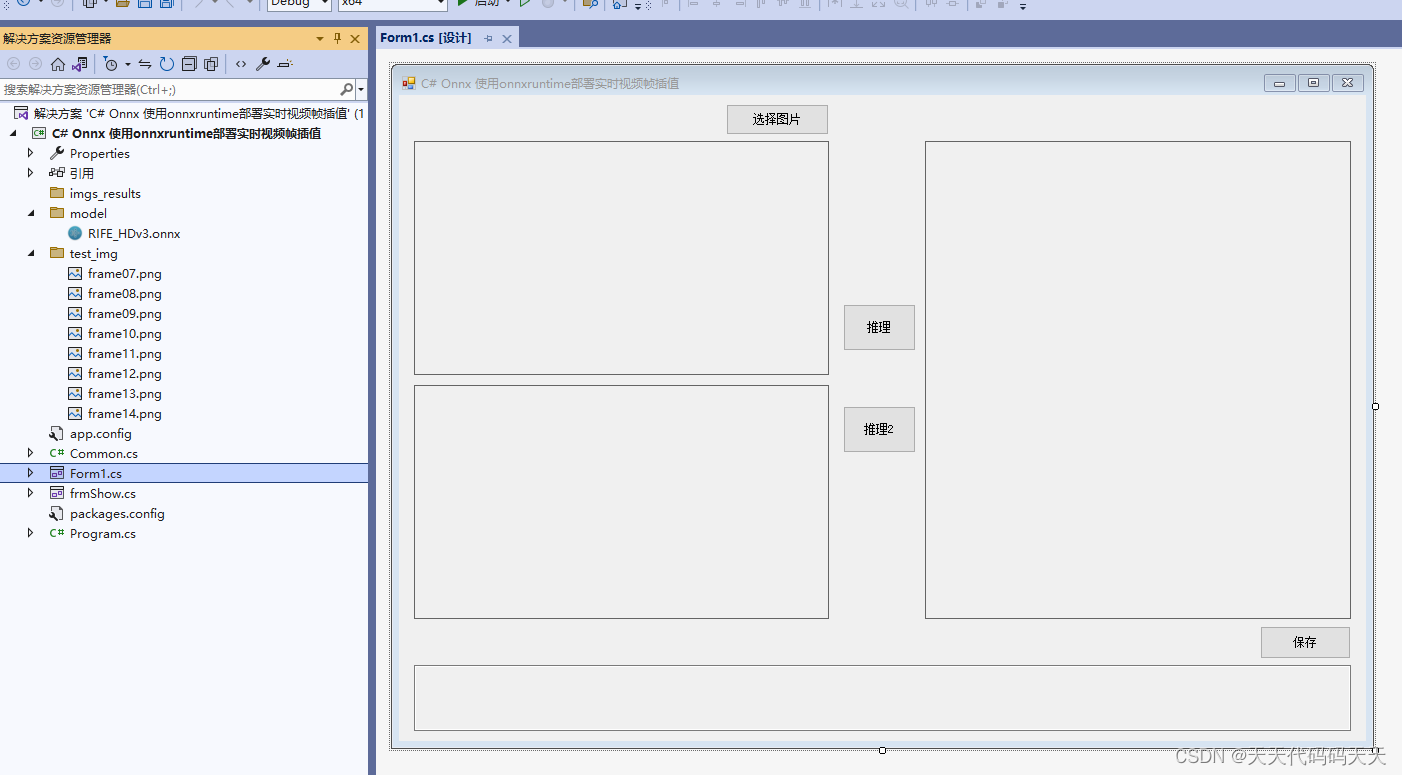Collapse the C# Onnx project node
Screen dimensions: 1402x775
(14, 133)
